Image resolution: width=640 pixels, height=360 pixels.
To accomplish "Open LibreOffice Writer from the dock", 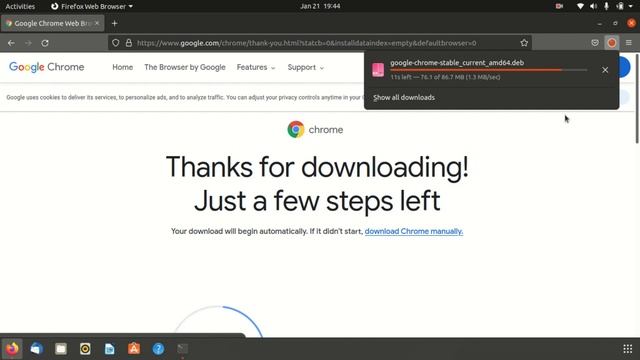I will [109, 349].
